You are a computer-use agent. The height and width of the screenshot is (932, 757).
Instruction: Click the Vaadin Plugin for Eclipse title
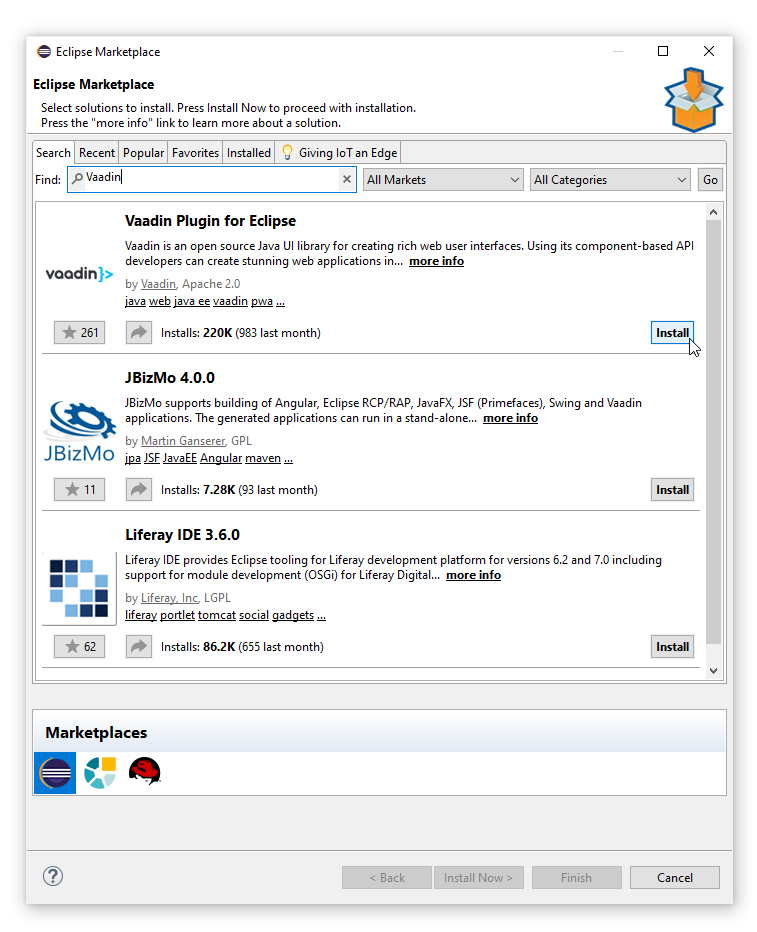coord(210,221)
